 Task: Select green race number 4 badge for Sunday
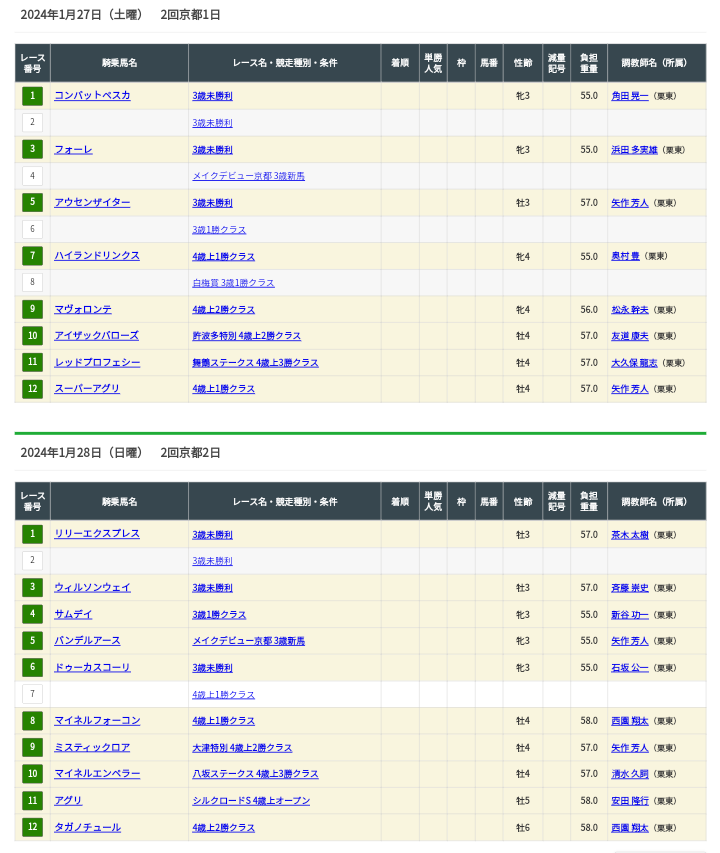click(33, 614)
